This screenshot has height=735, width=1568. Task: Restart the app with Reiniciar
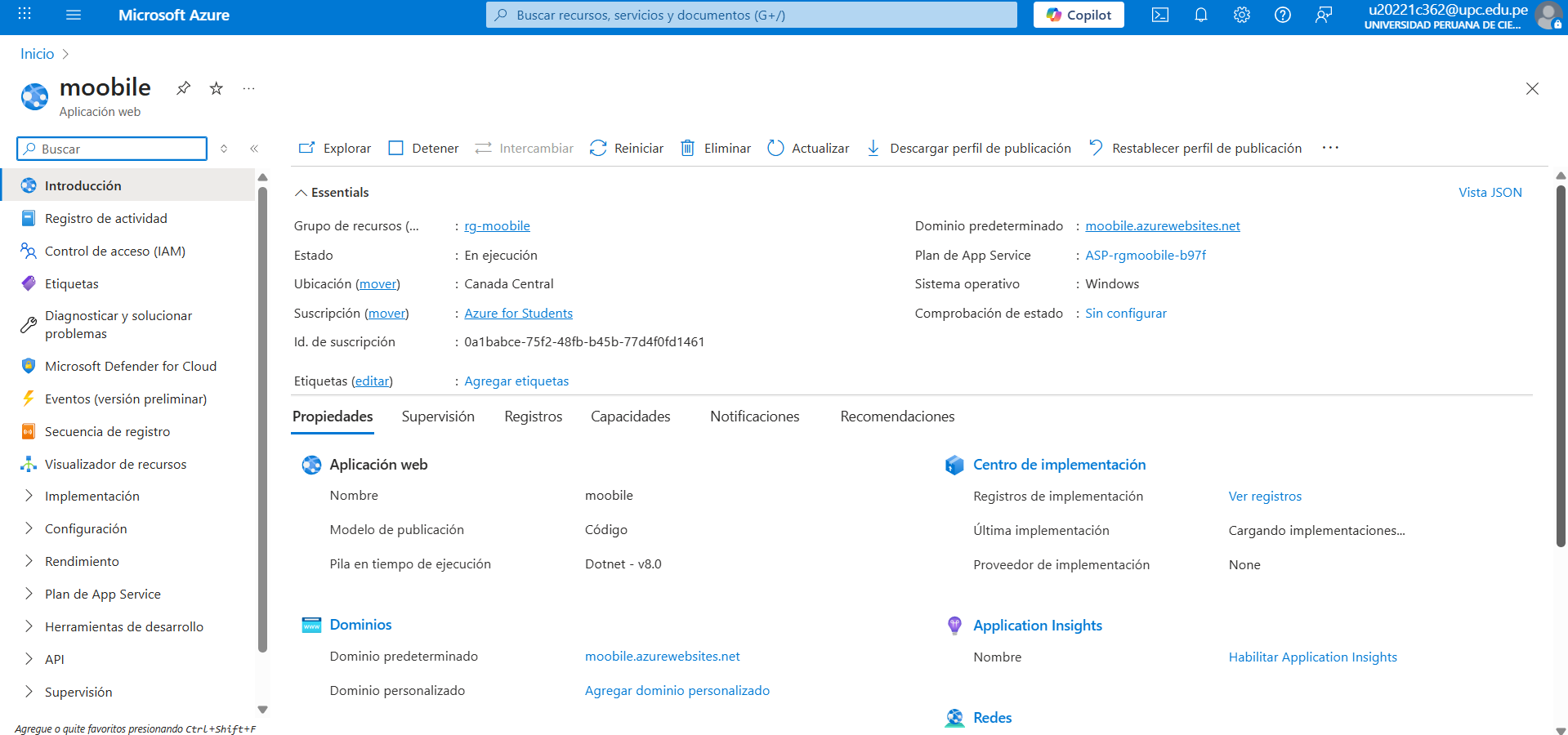click(x=627, y=148)
